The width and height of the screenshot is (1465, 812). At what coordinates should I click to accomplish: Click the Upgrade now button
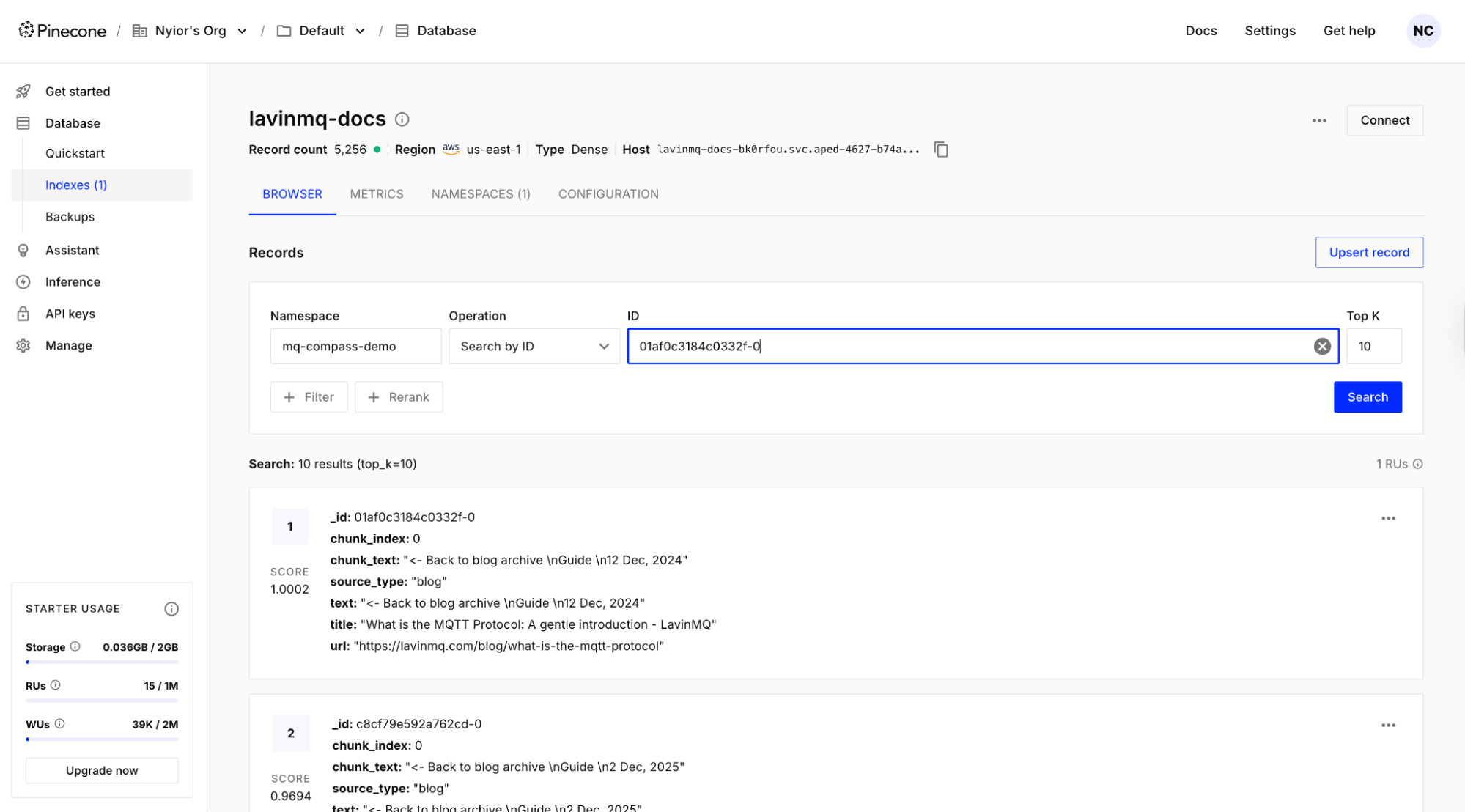pyautogui.click(x=102, y=770)
